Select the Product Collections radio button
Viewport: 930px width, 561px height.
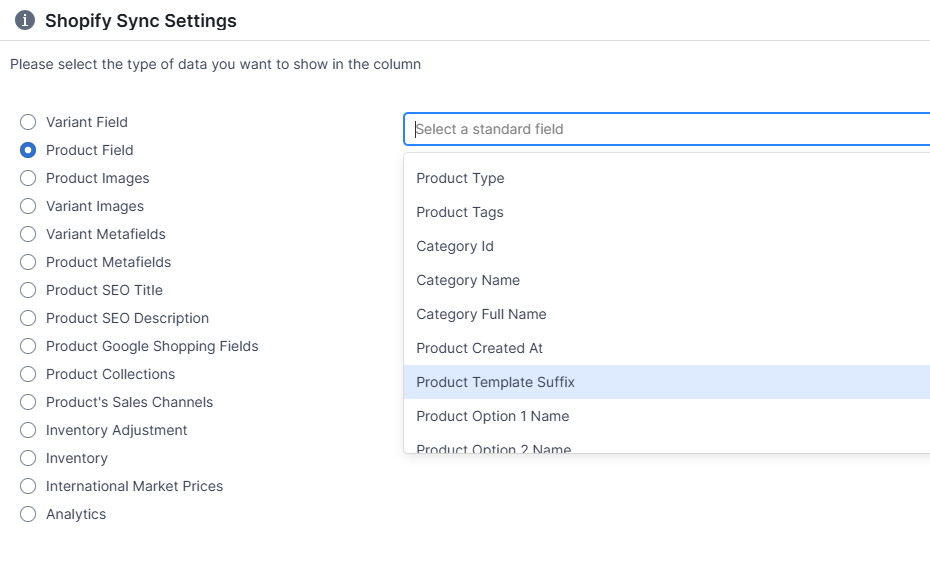[28, 374]
